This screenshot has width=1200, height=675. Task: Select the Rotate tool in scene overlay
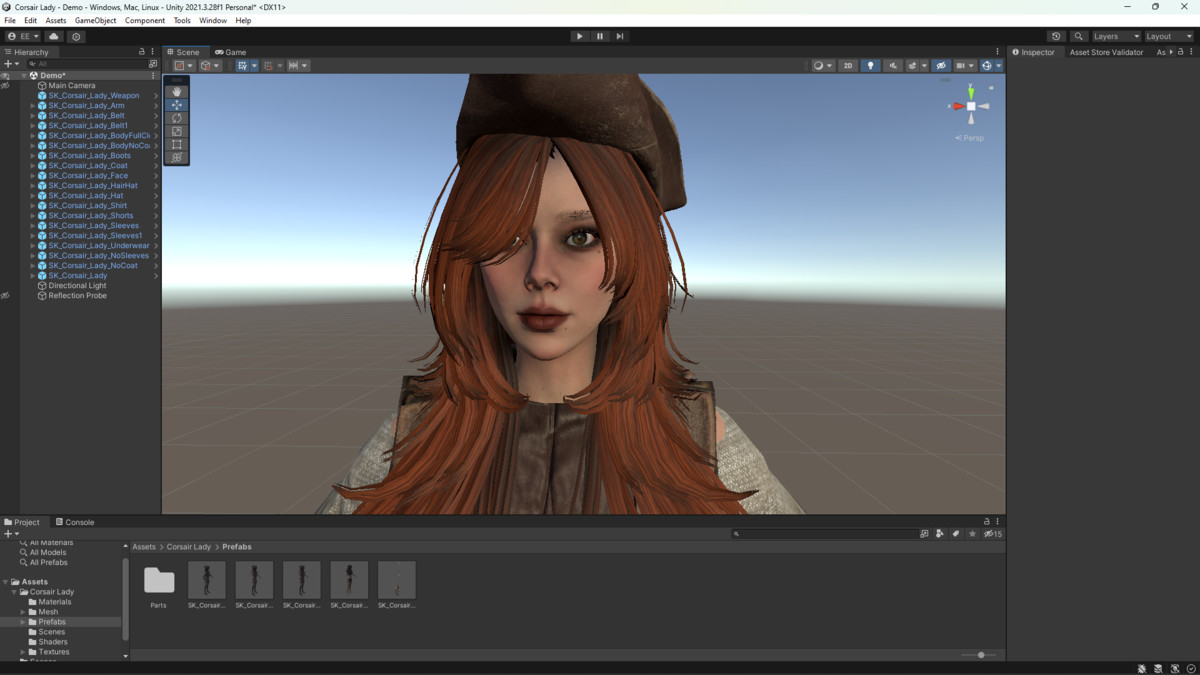[x=177, y=118]
